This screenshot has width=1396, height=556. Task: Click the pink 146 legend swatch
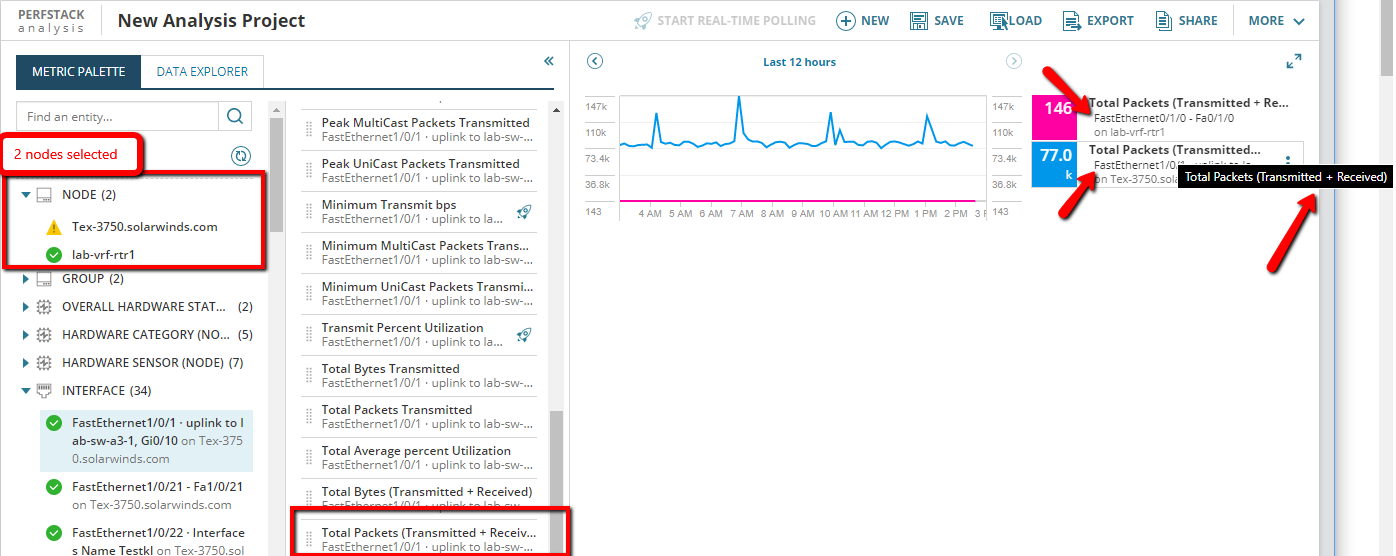[x=1055, y=117]
